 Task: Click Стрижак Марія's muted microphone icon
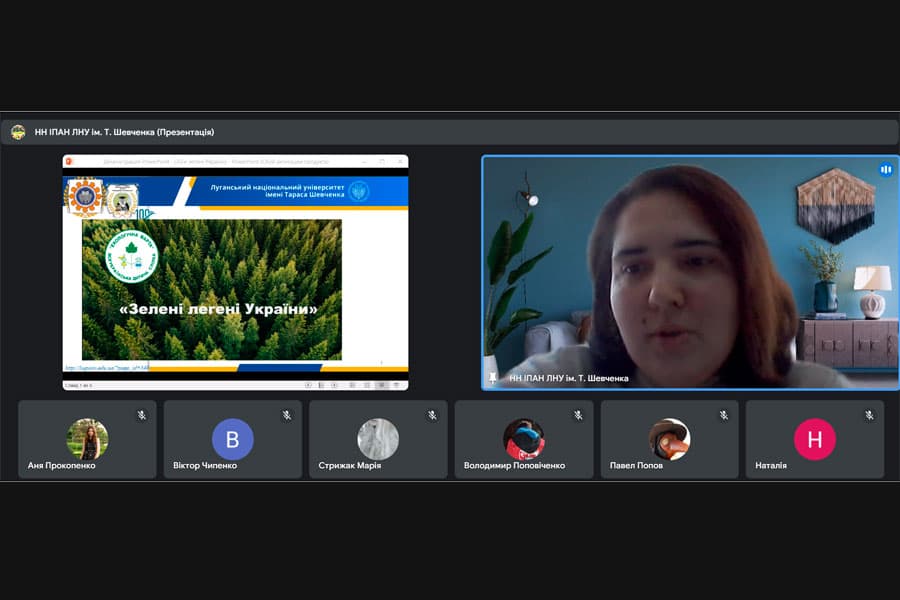point(432,414)
